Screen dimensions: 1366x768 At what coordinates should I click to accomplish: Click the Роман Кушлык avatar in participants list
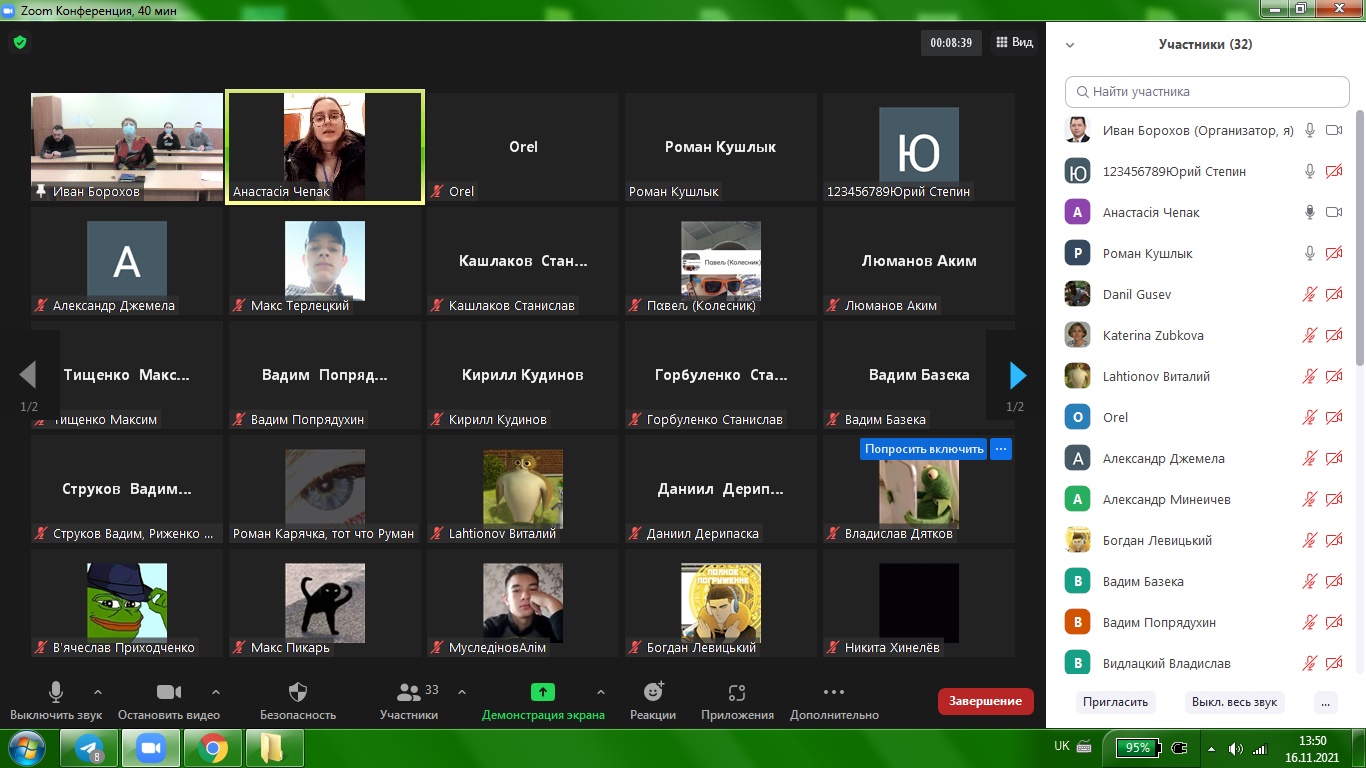1077,253
